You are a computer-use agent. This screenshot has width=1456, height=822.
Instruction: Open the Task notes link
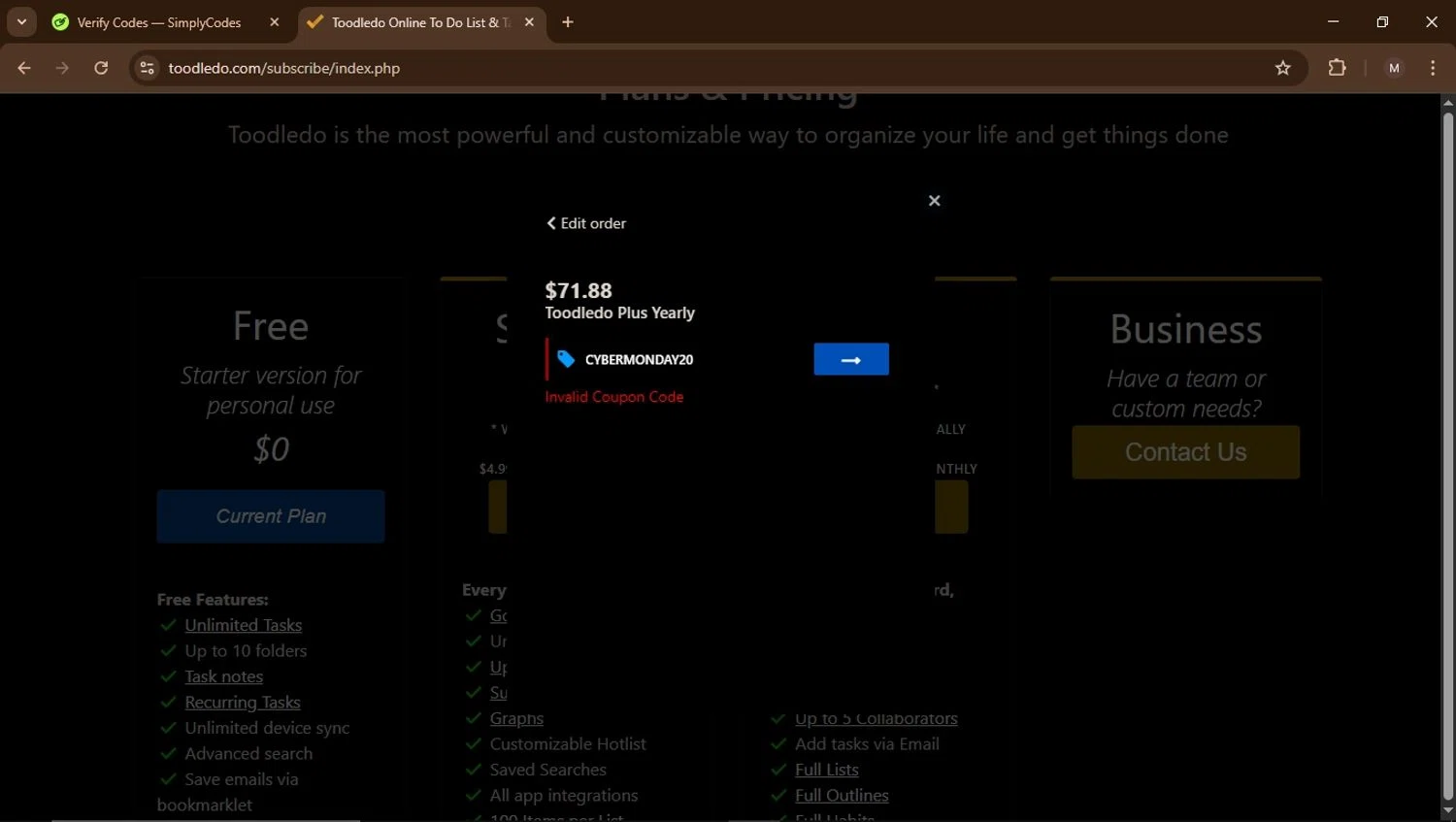[x=224, y=676]
